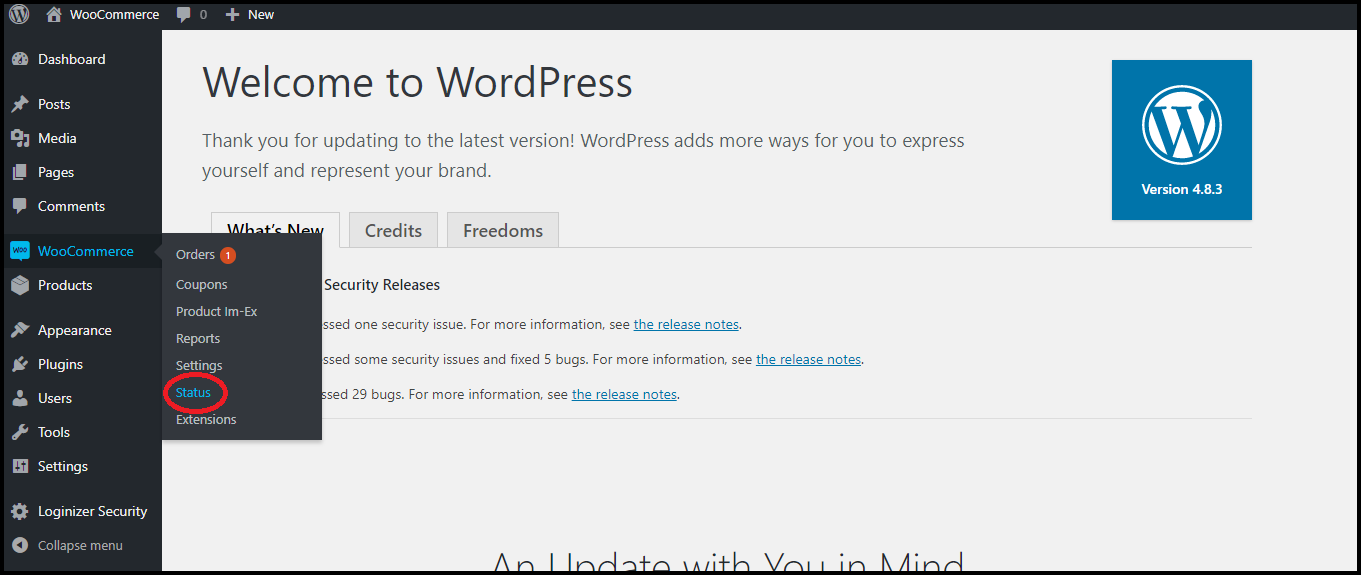Screen dimensions: 1361x575
Task: Click the Tools wrench icon
Action: (x=20, y=433)
